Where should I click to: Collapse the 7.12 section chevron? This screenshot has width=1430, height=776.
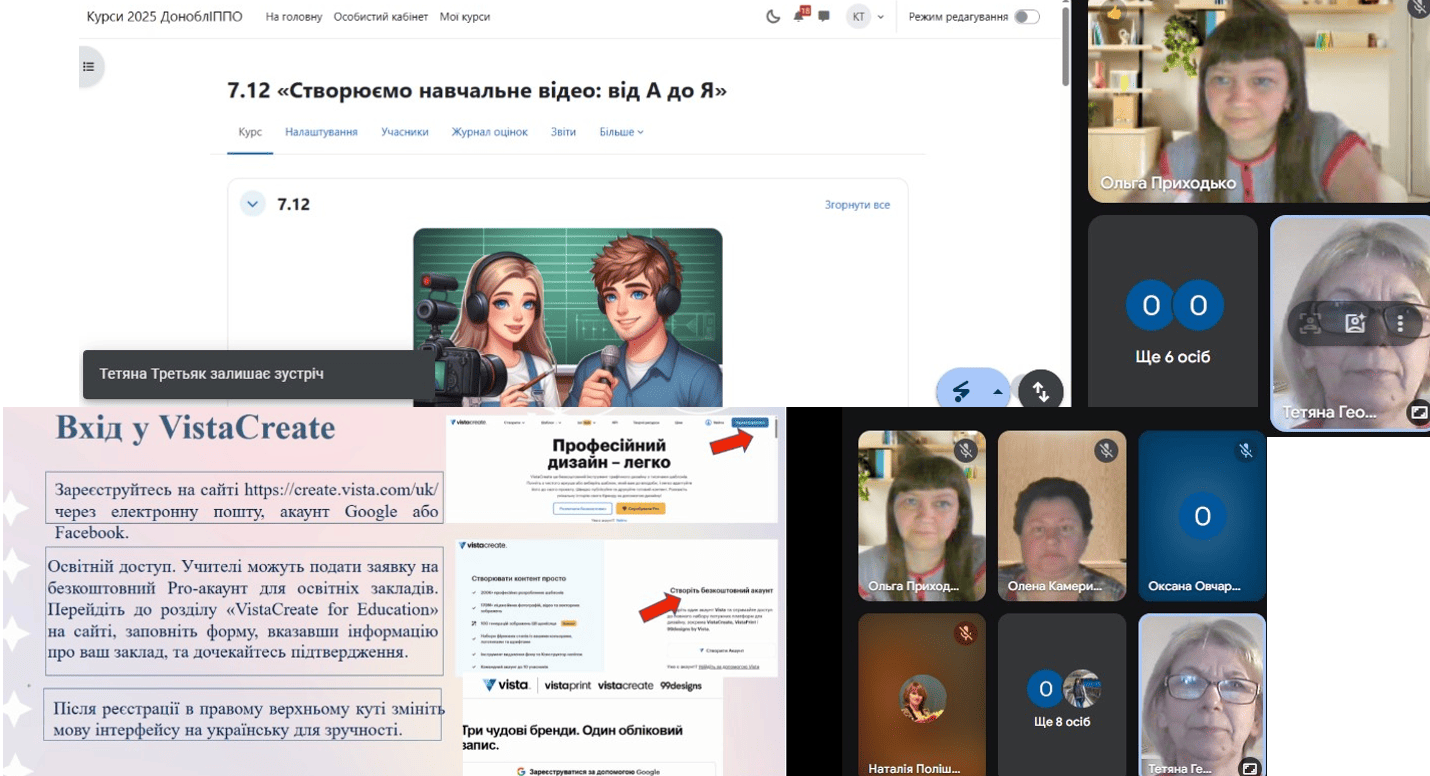click(253, 204)
